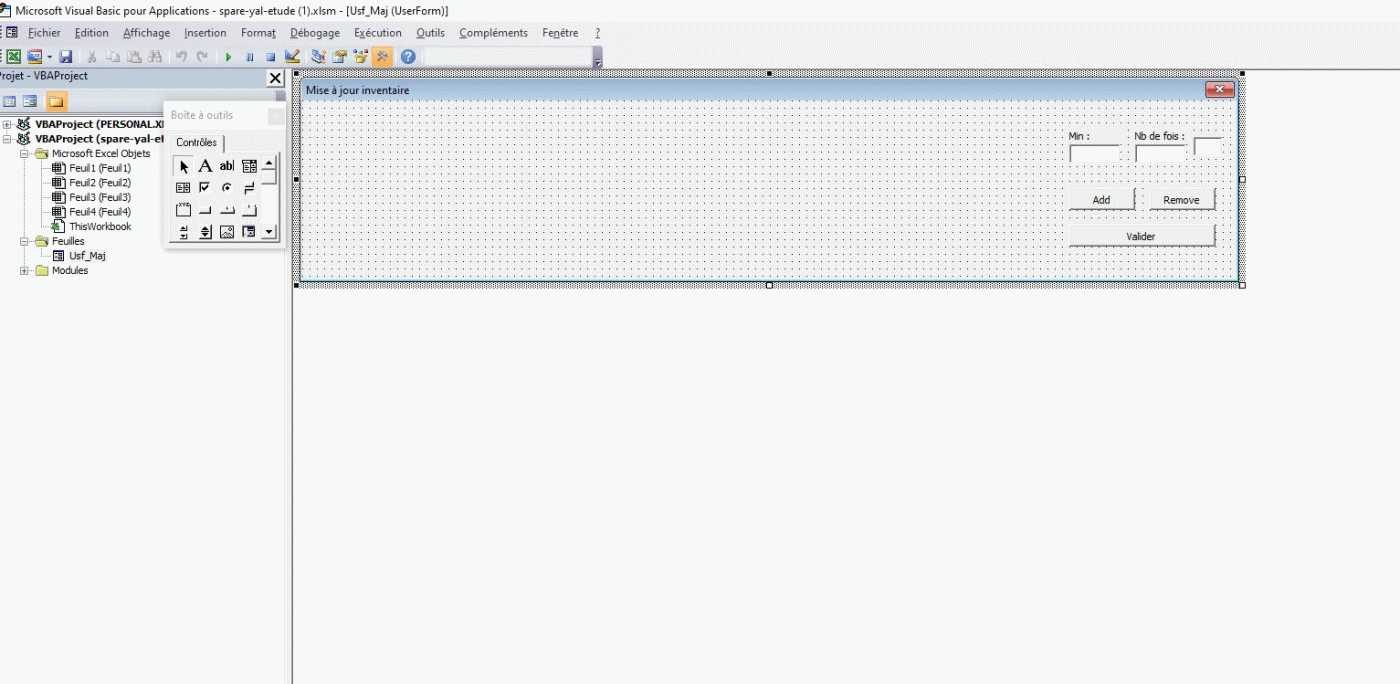
Task: Open the Débogage menu
Action: [x=315, y=33]
